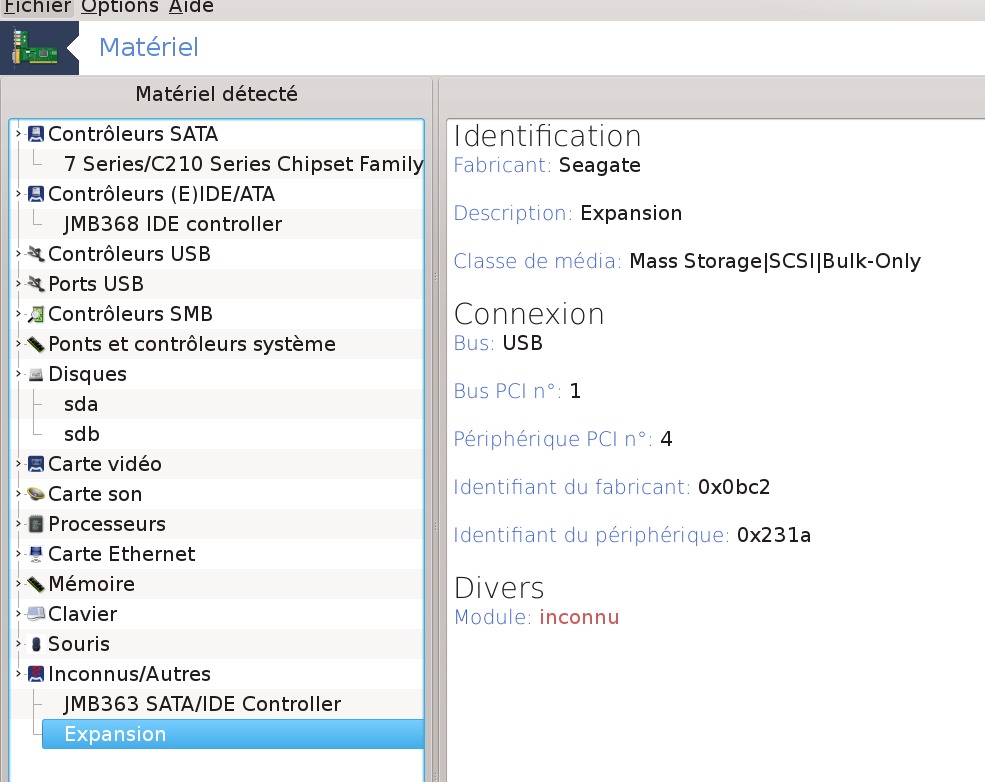Click the Contrôleurs USB plug icon
Screen dimensions: 985x782
36,254
